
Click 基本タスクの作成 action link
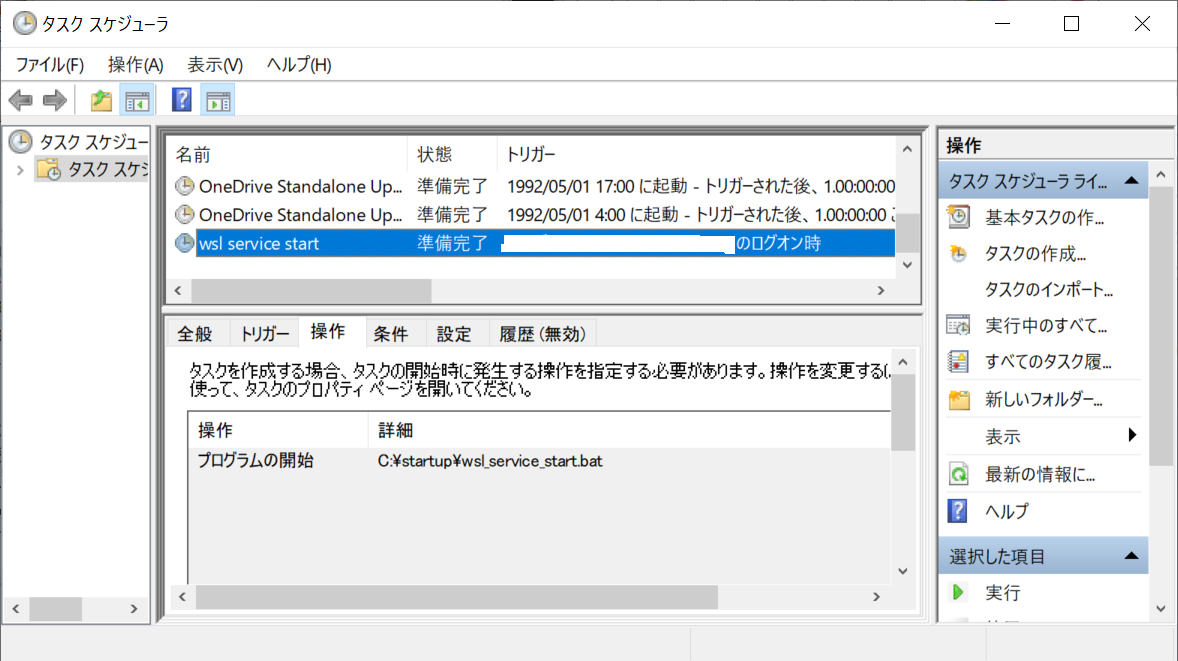tap(1044, 218)
